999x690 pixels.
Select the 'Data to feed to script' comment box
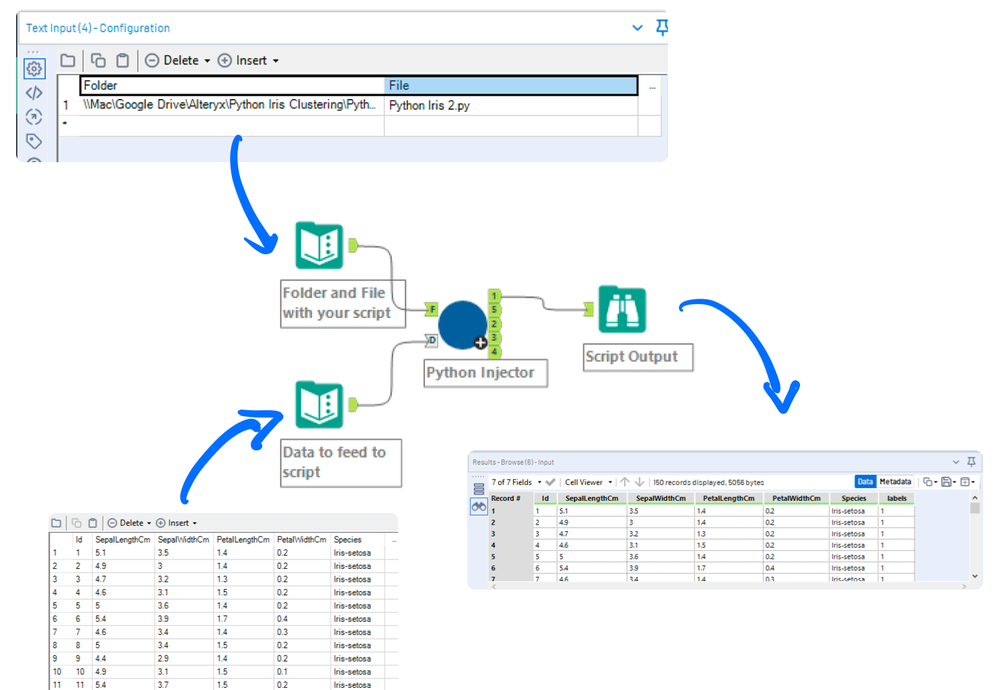click(x=341, y=463)
